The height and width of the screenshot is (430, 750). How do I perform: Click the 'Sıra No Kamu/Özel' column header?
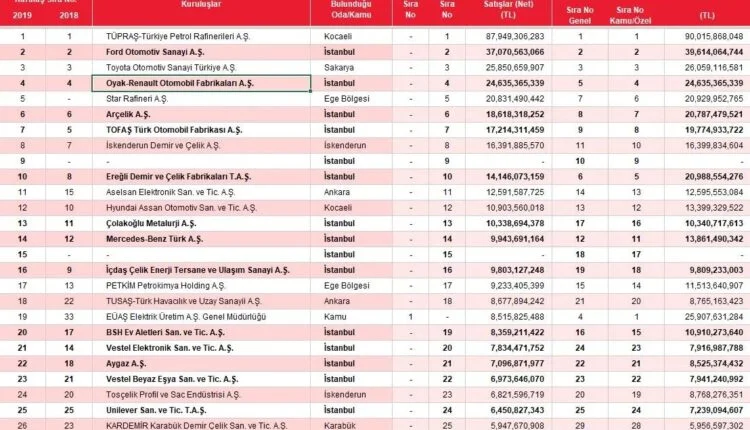click(x=630, y=15)
